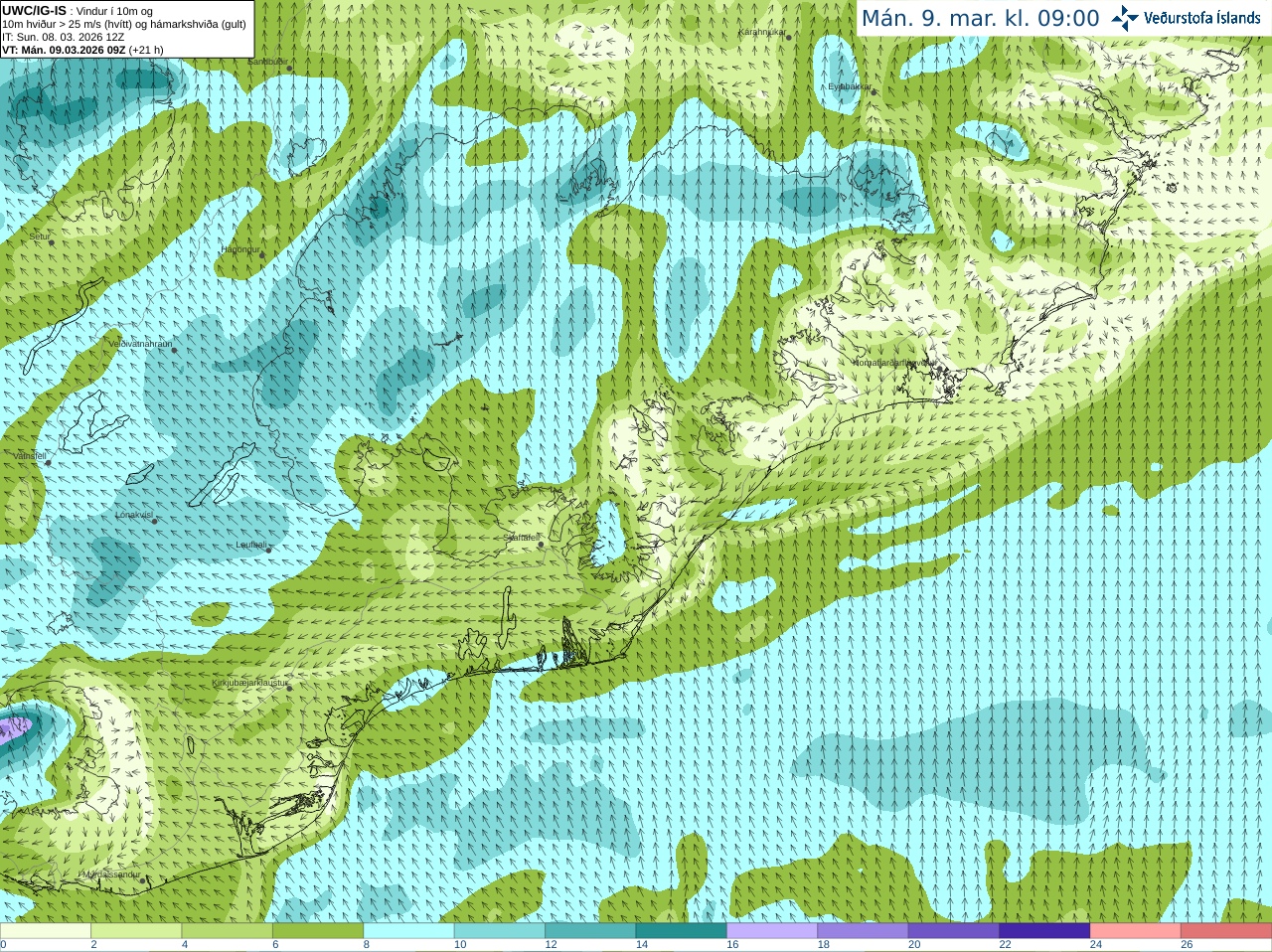This screenshot has width=1272, height=952.
Task: Select the 20–22 m/s purple legend swatch
Action: (x=954, y=931)
